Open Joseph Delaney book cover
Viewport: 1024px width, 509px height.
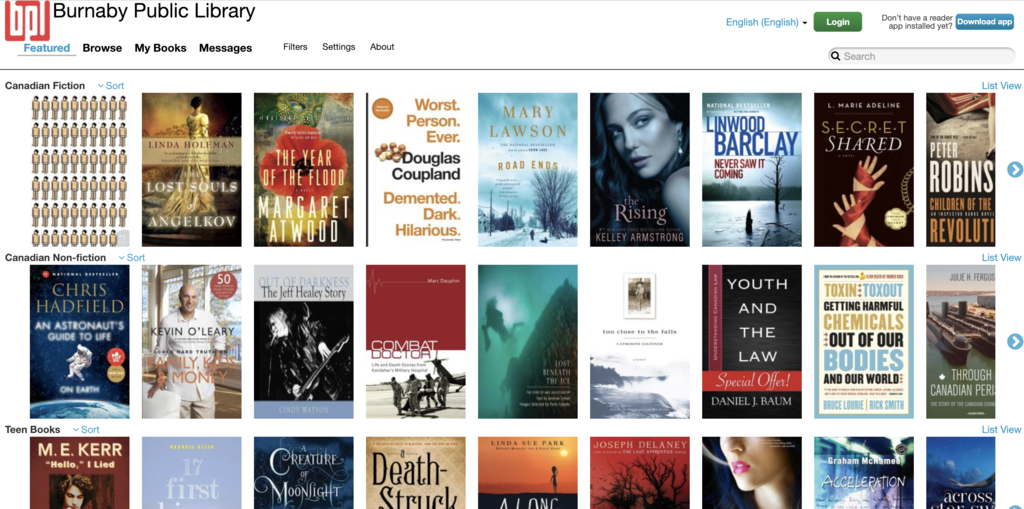[x=639, y=473]
